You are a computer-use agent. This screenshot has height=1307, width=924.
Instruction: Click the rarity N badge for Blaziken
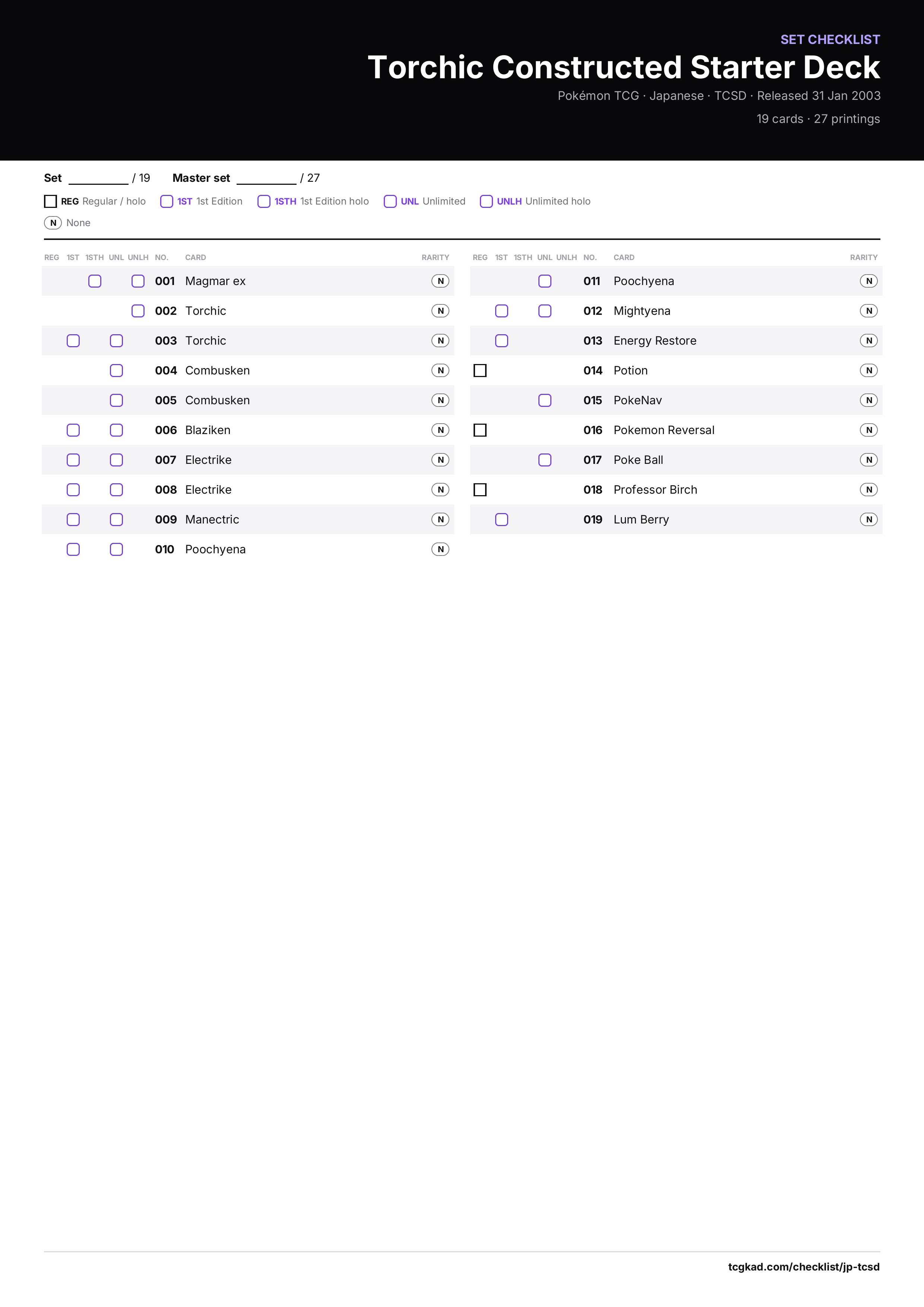(x=440, y=430)
